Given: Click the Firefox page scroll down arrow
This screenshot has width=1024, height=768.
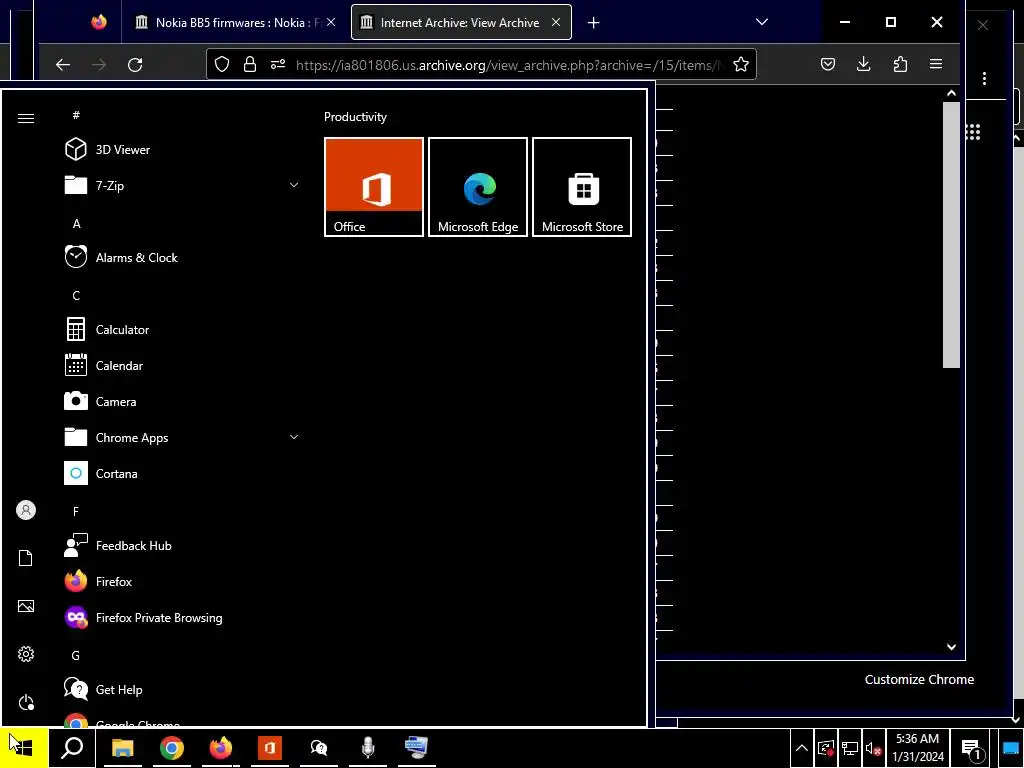Looking at the screenshot, I should (x=952, y=647).
